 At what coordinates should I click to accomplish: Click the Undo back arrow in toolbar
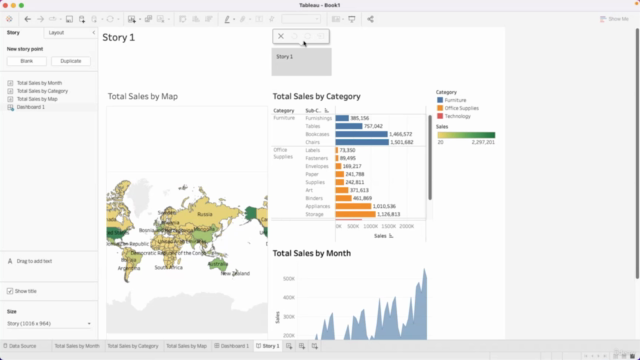pyautogui.click(x=27, y=19)
